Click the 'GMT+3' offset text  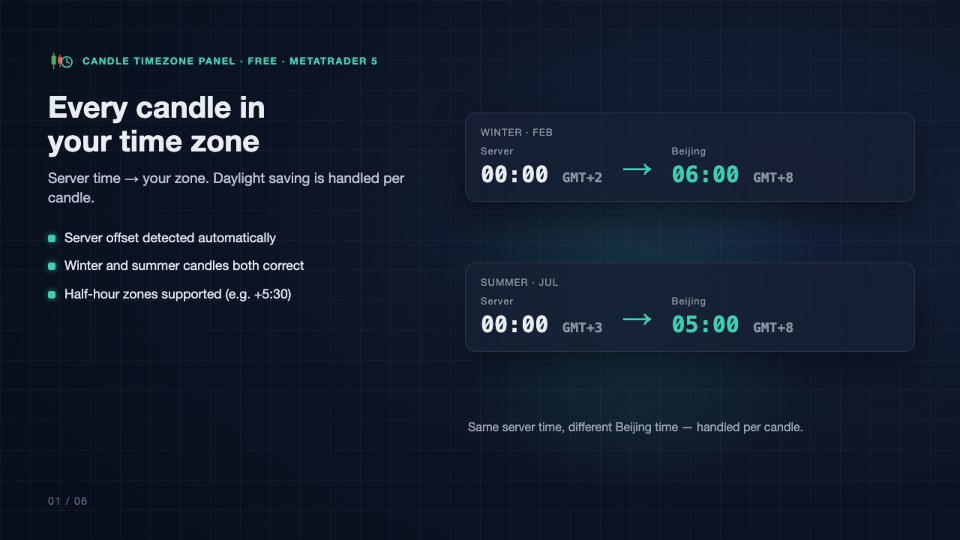click(x=582, y=328)
